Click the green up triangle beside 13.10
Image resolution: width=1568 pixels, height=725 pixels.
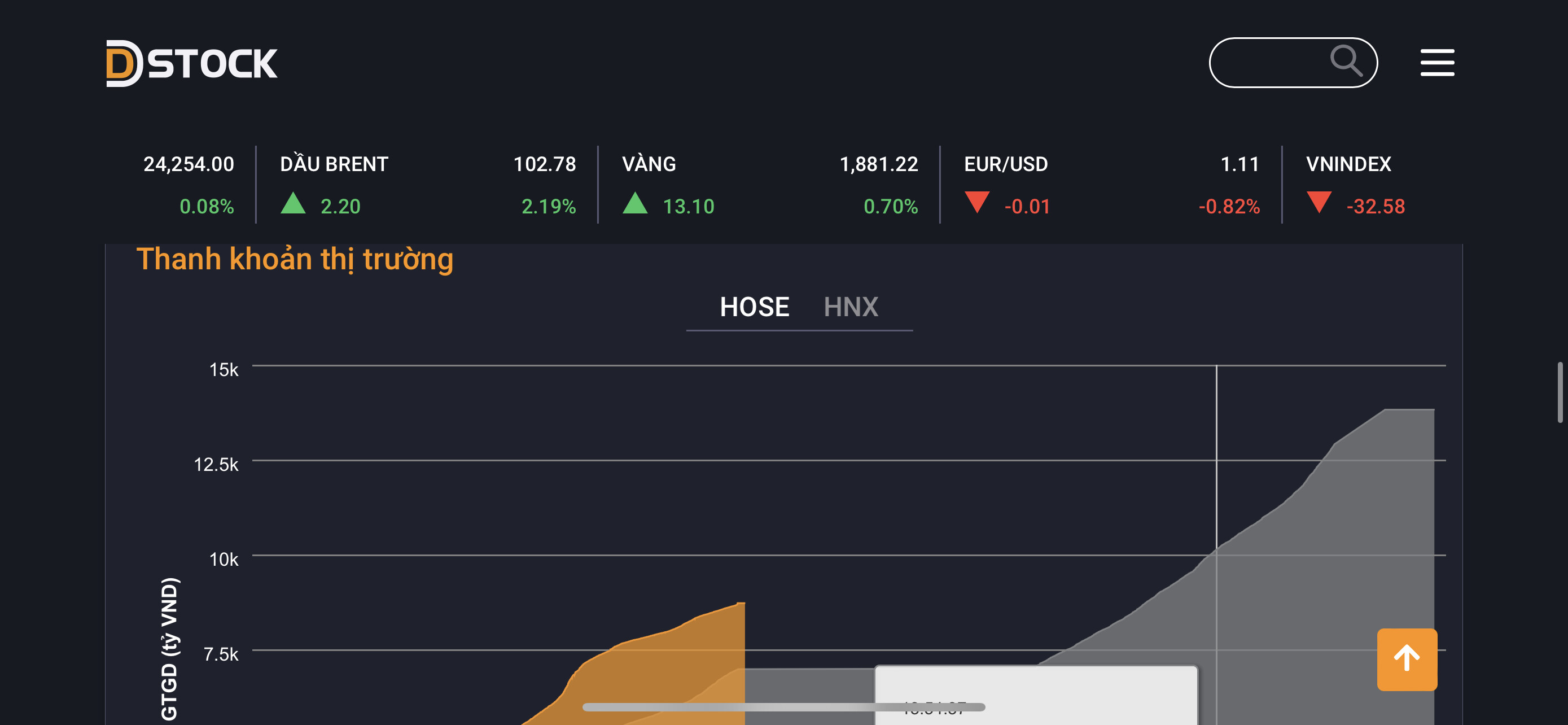(x=635, y=203)
